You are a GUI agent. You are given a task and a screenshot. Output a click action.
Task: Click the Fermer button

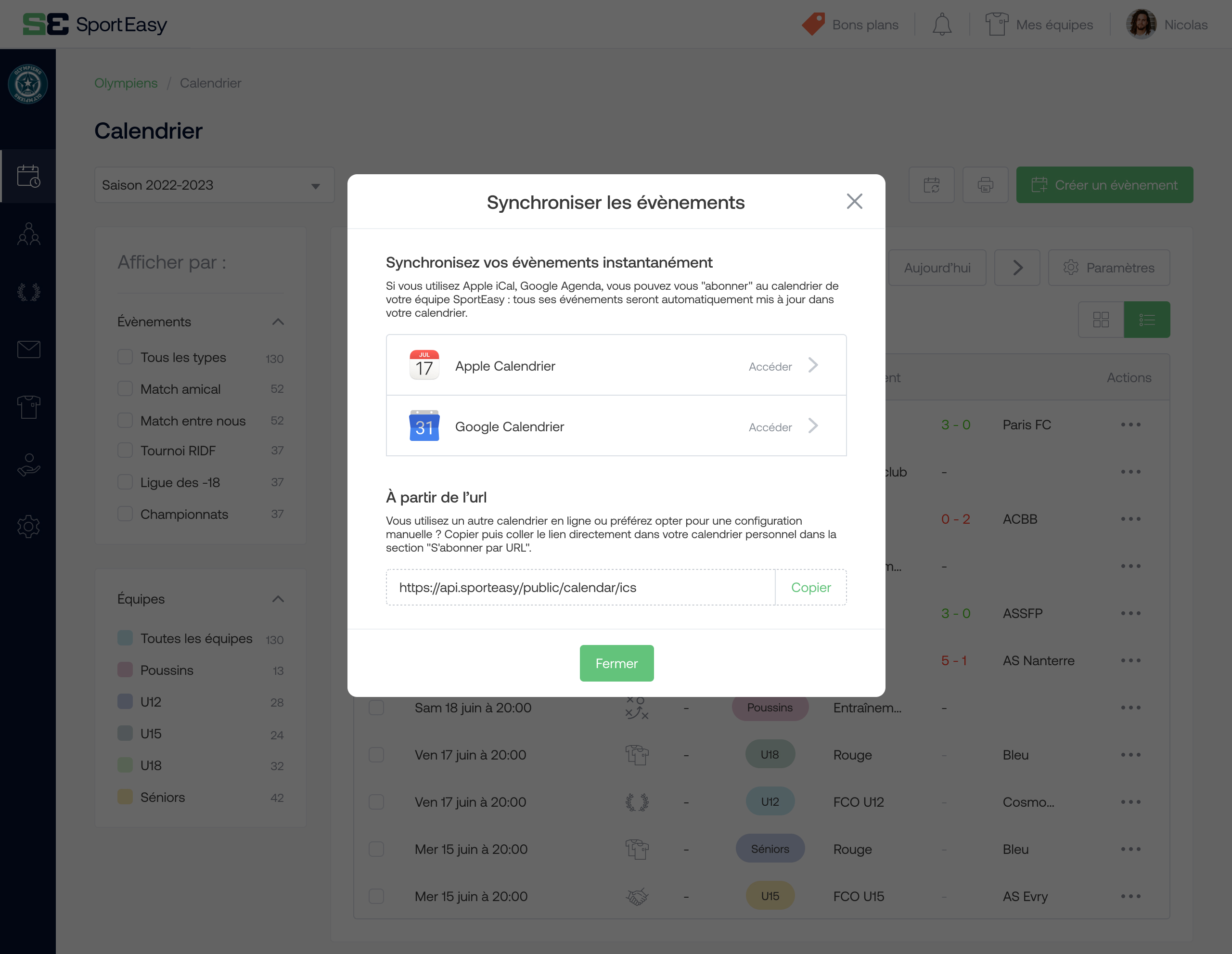pyautogui.click(x=616, y=663)
